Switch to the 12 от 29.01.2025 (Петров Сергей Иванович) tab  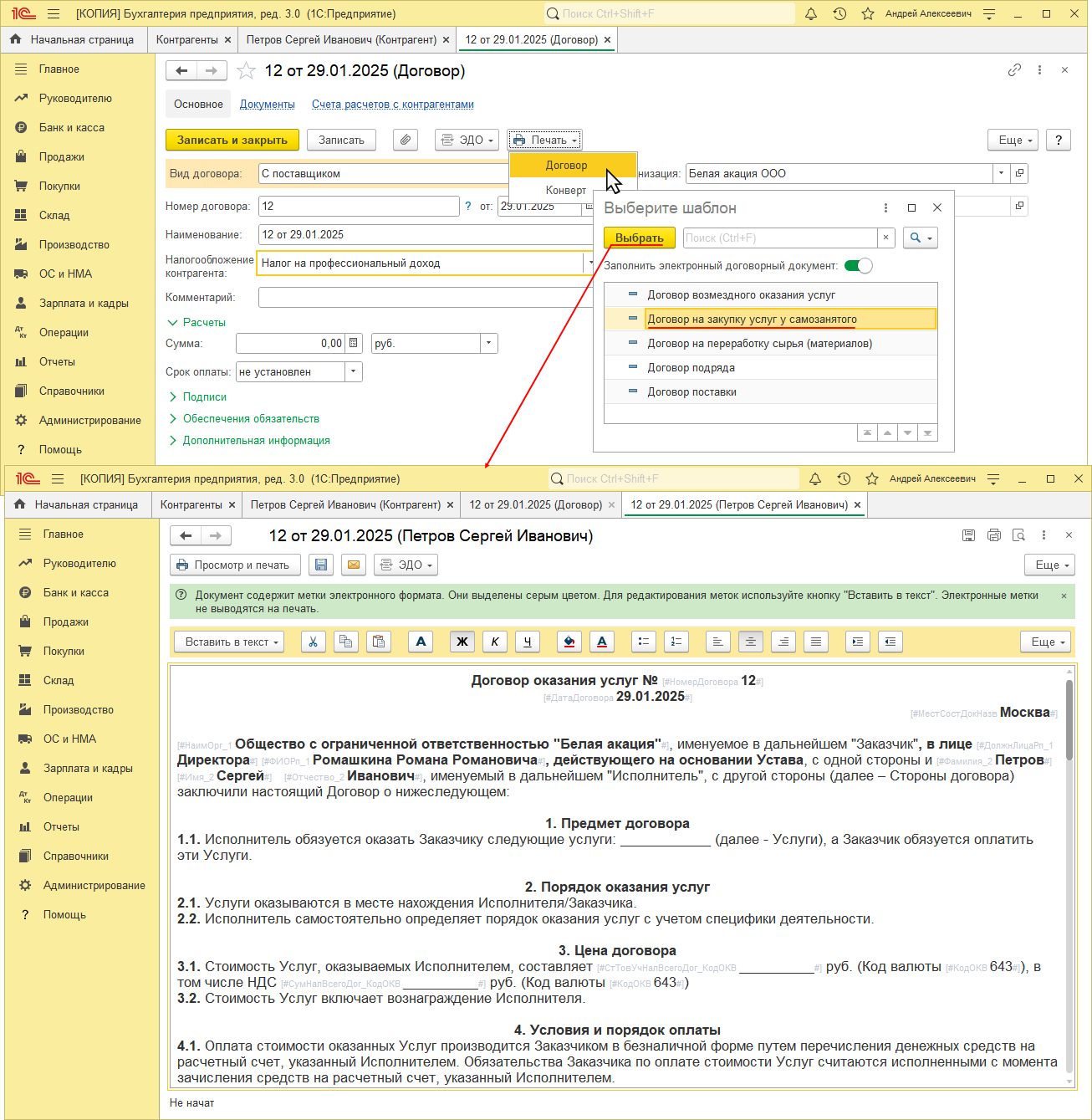pos(746,504)
